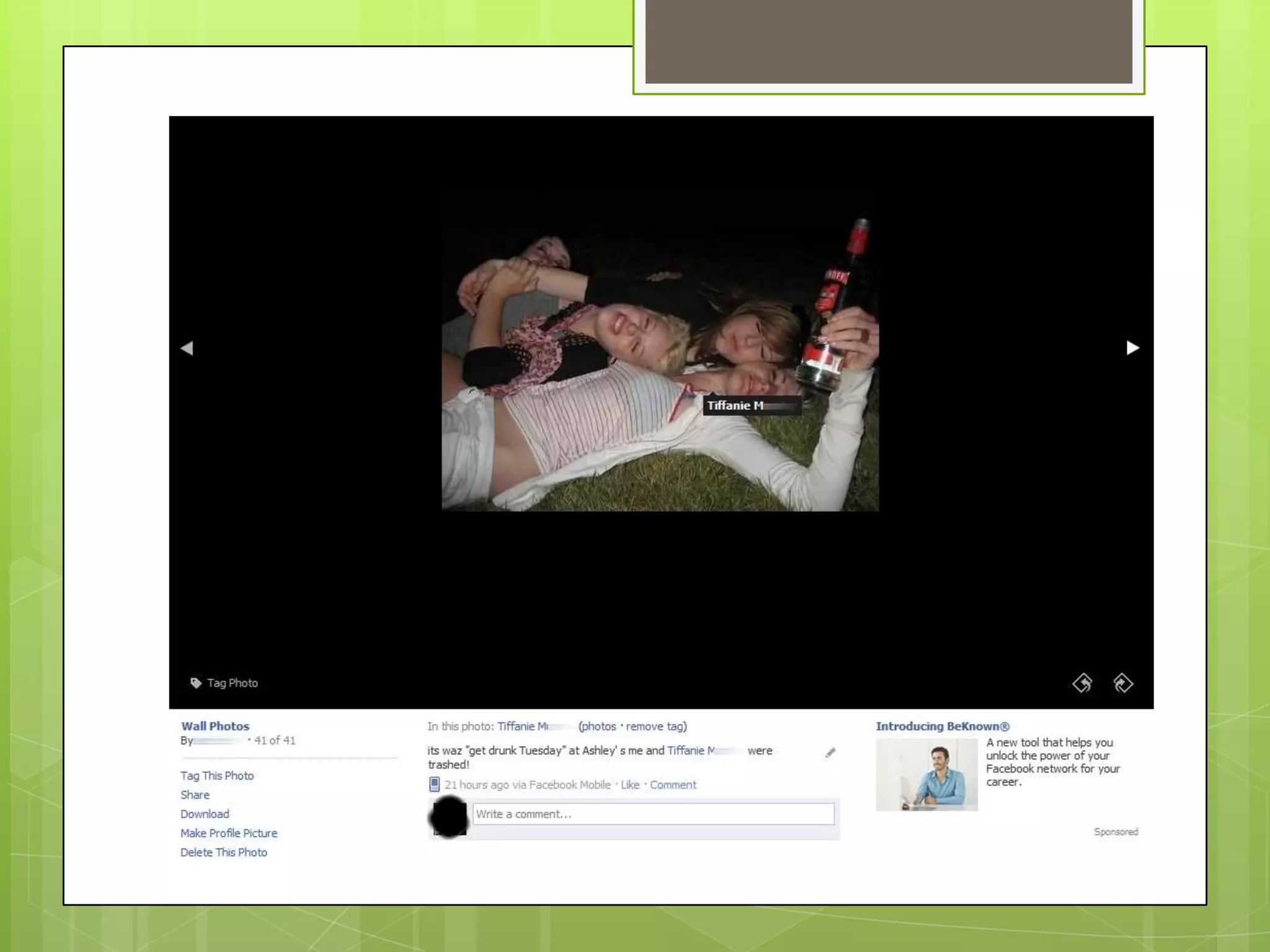Viewport: 1270px width, 952px height.
Task: Choose Make Profile Picture
Action: [x=229, y=834]
